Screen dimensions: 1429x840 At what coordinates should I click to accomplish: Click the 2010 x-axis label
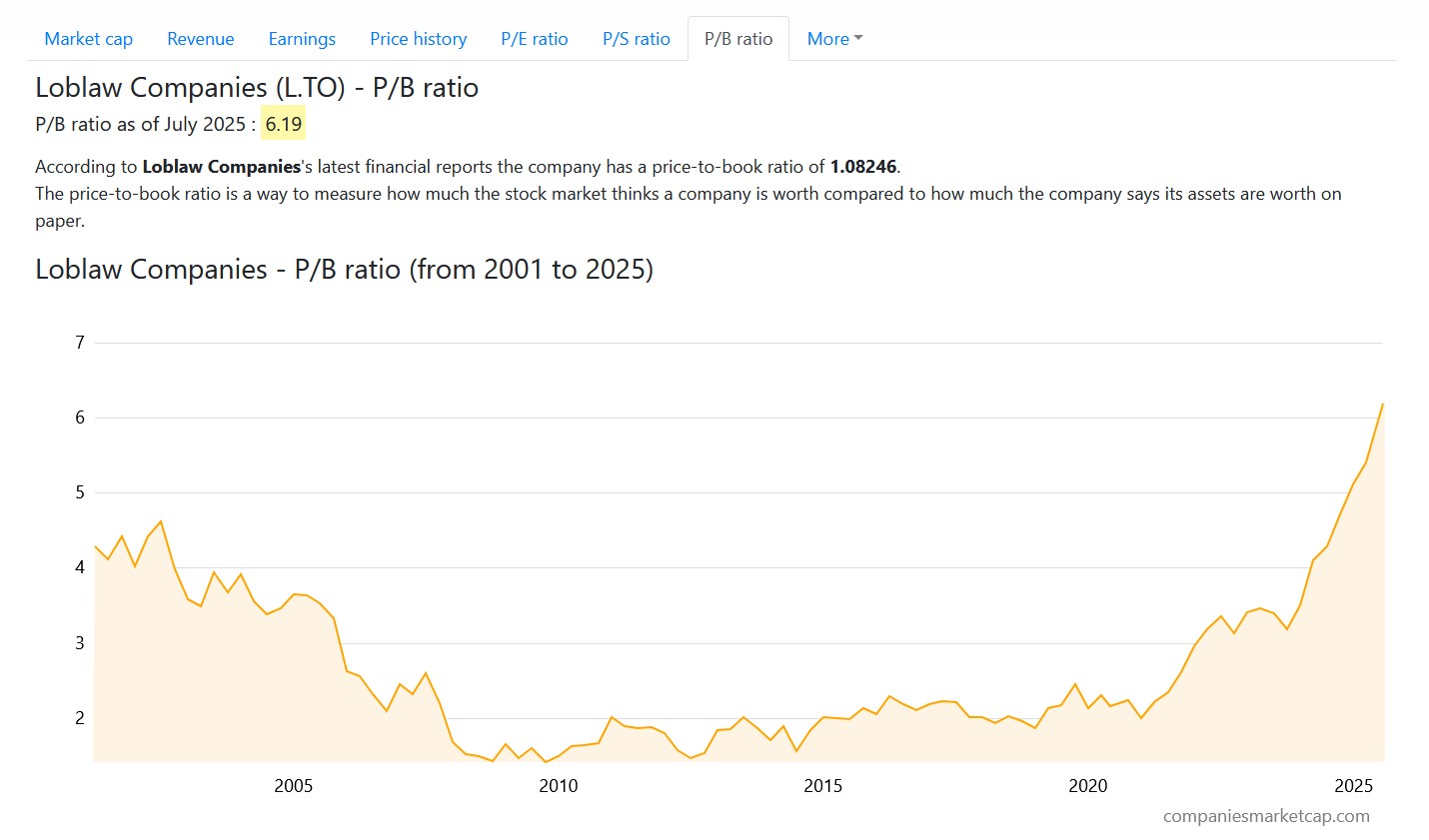[x=559, y=786]
